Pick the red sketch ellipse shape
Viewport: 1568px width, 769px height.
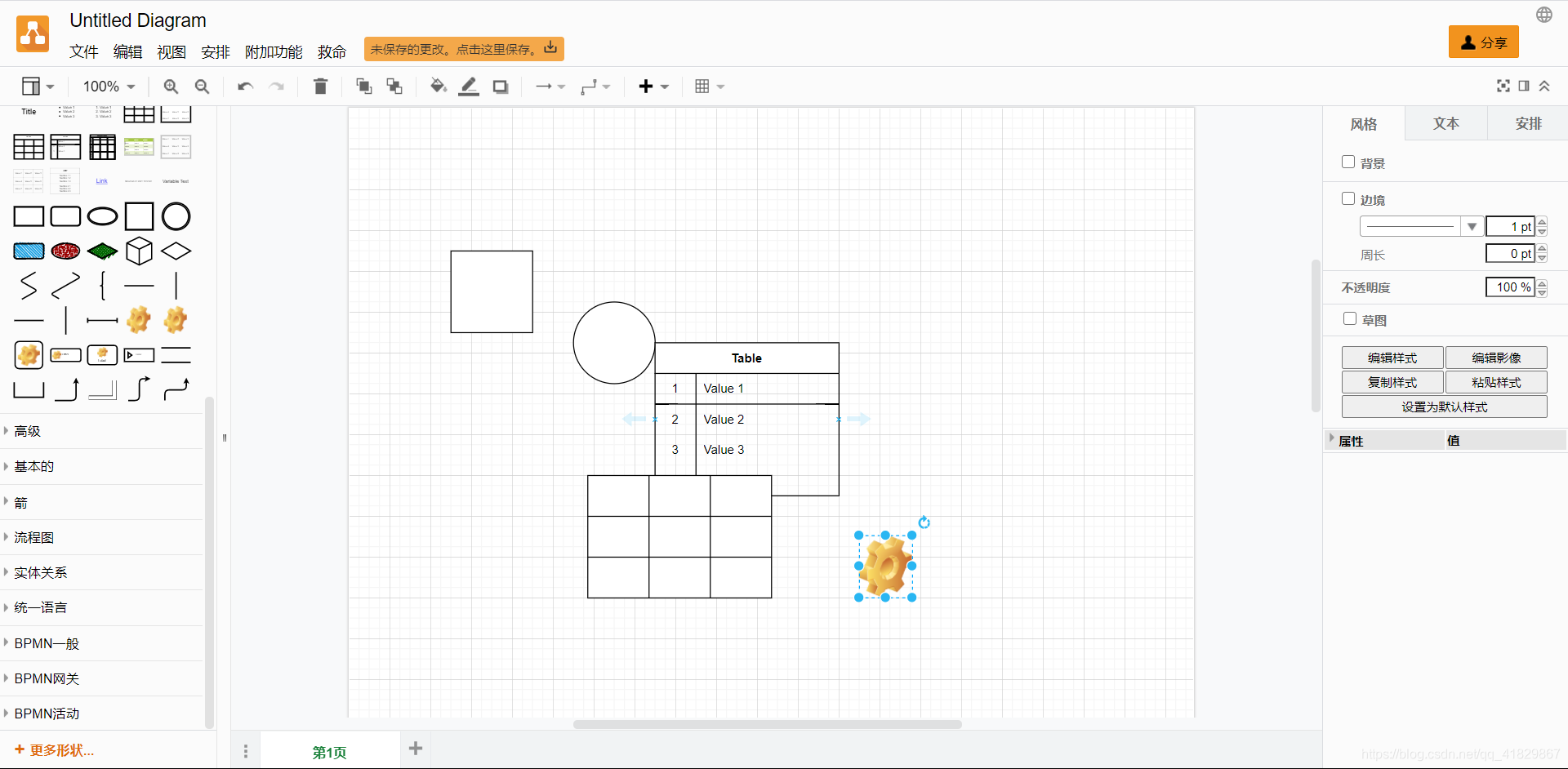click(x=65, y=251)
